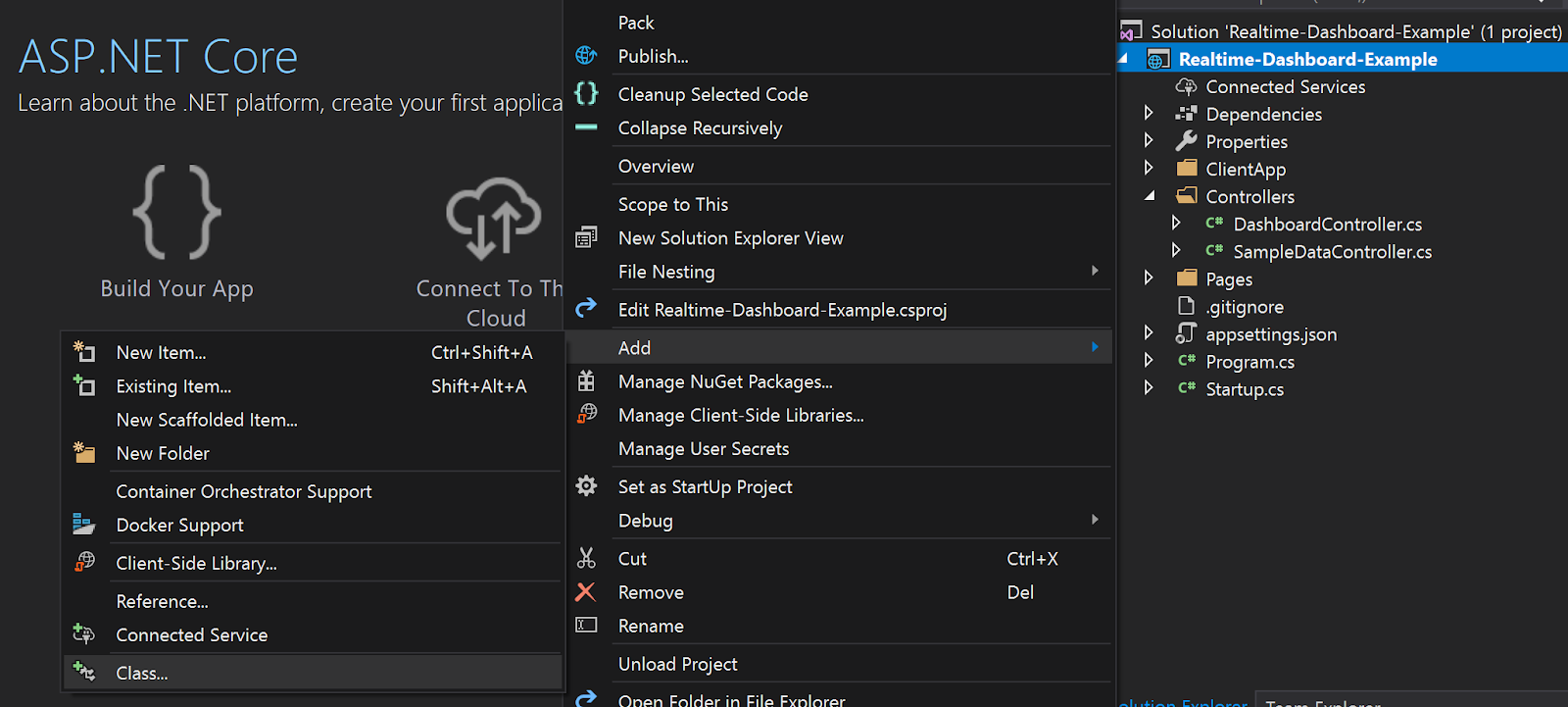Click the Build Your App label
Viewport: 1568px width, 707px height.
(177, 288)
